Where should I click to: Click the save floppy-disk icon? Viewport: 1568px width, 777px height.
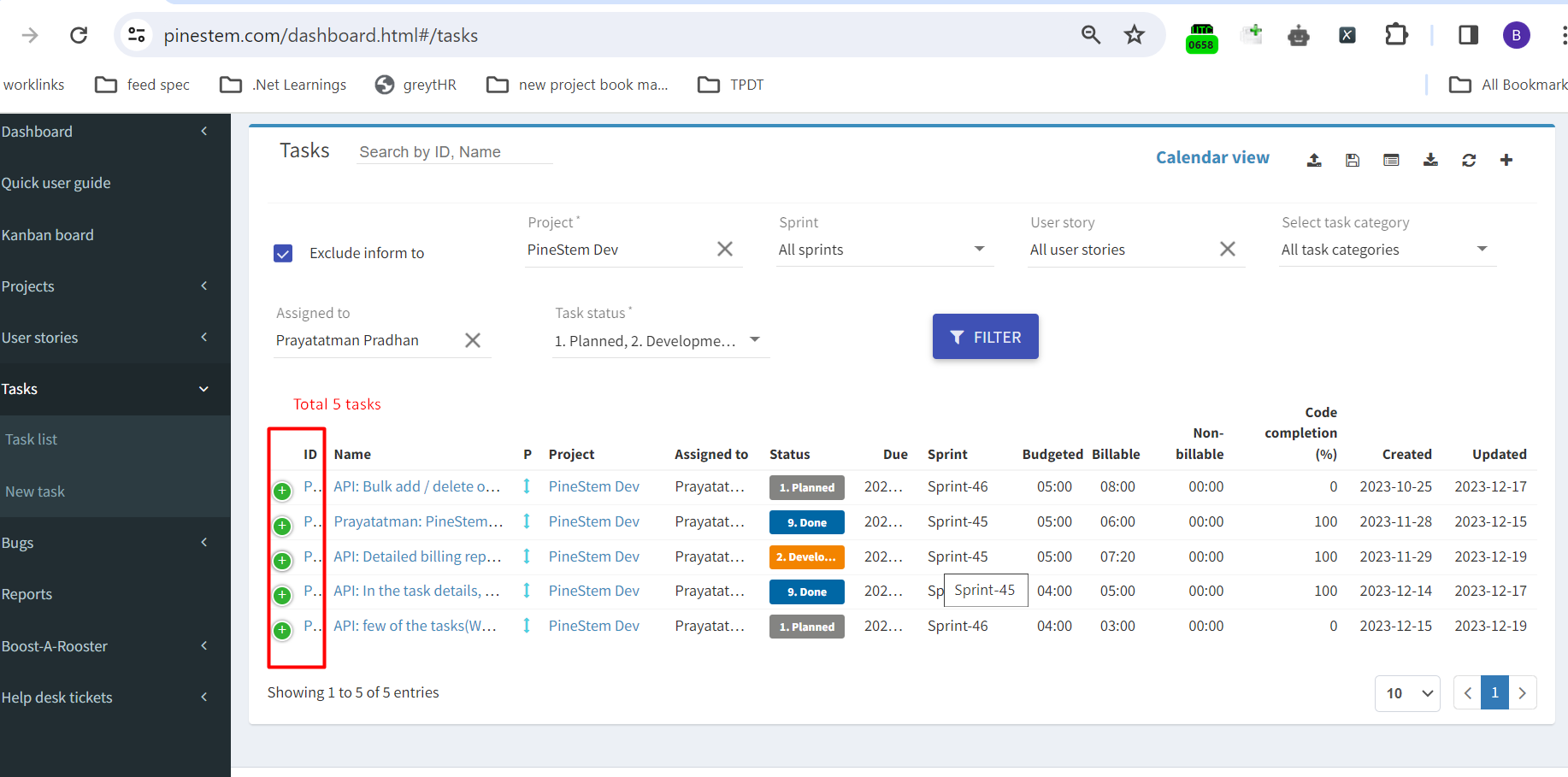tap(1353, 160)
